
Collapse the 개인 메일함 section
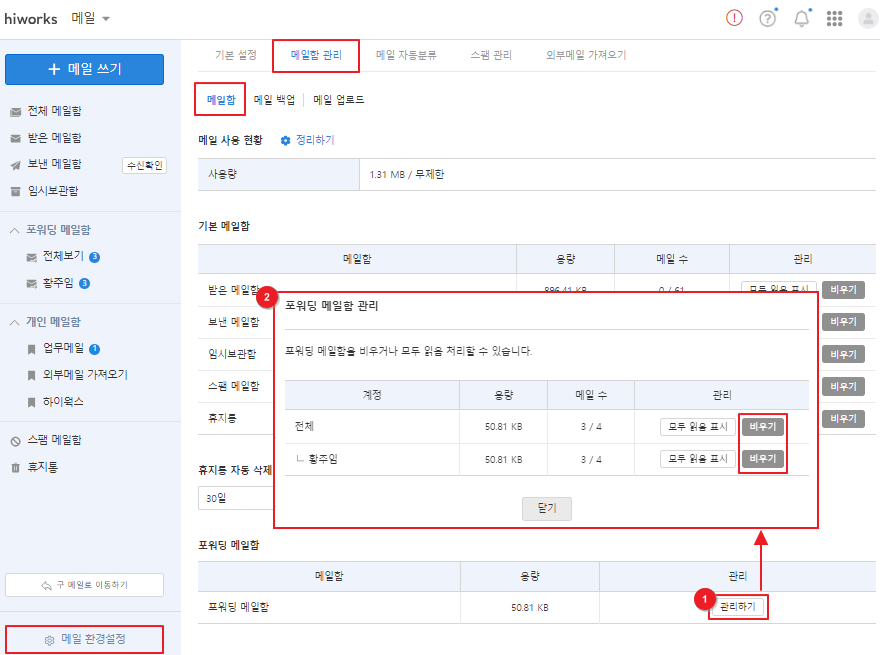(x=15, y=322)
